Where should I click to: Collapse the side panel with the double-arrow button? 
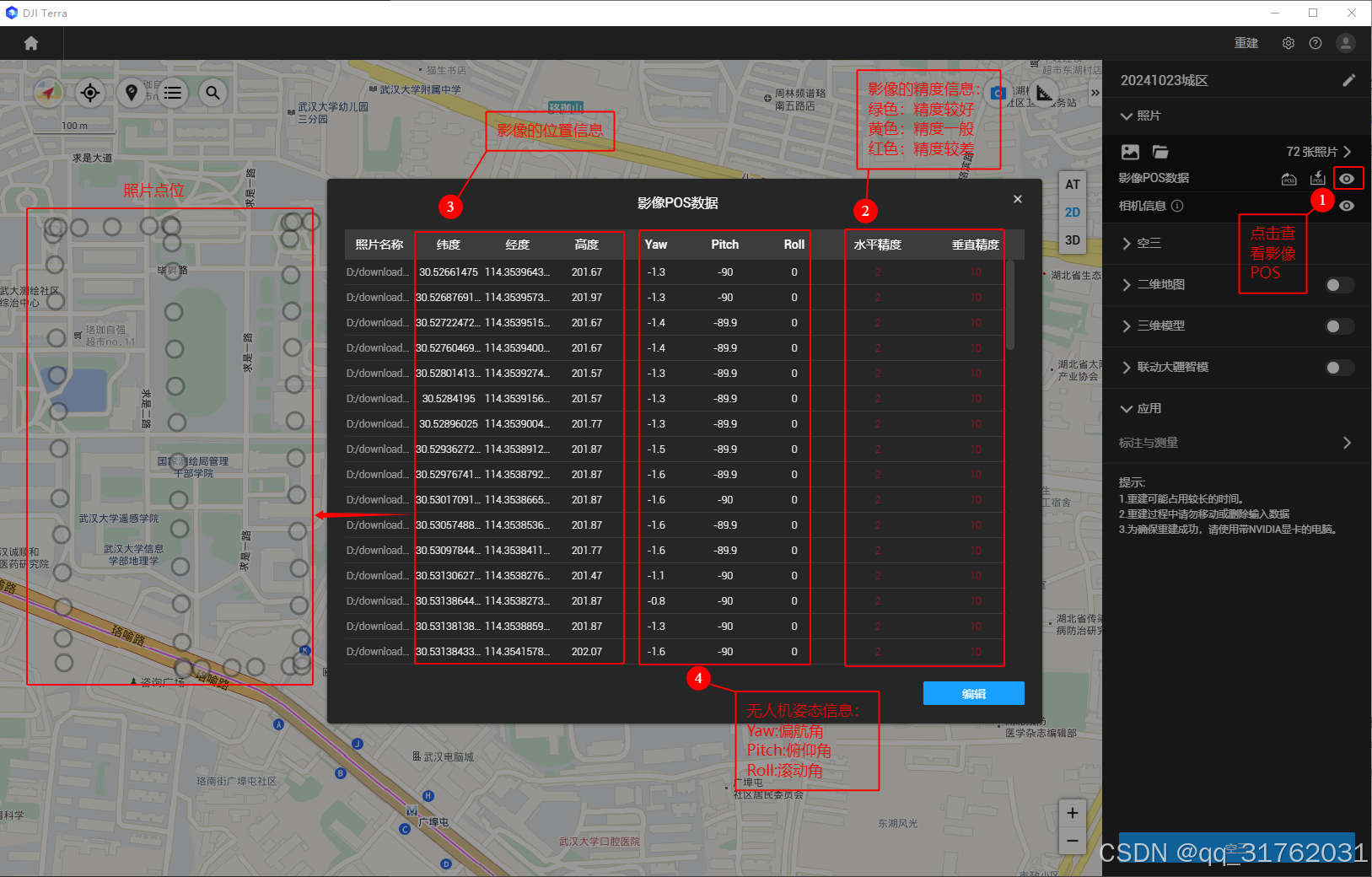pos(1095,93)
